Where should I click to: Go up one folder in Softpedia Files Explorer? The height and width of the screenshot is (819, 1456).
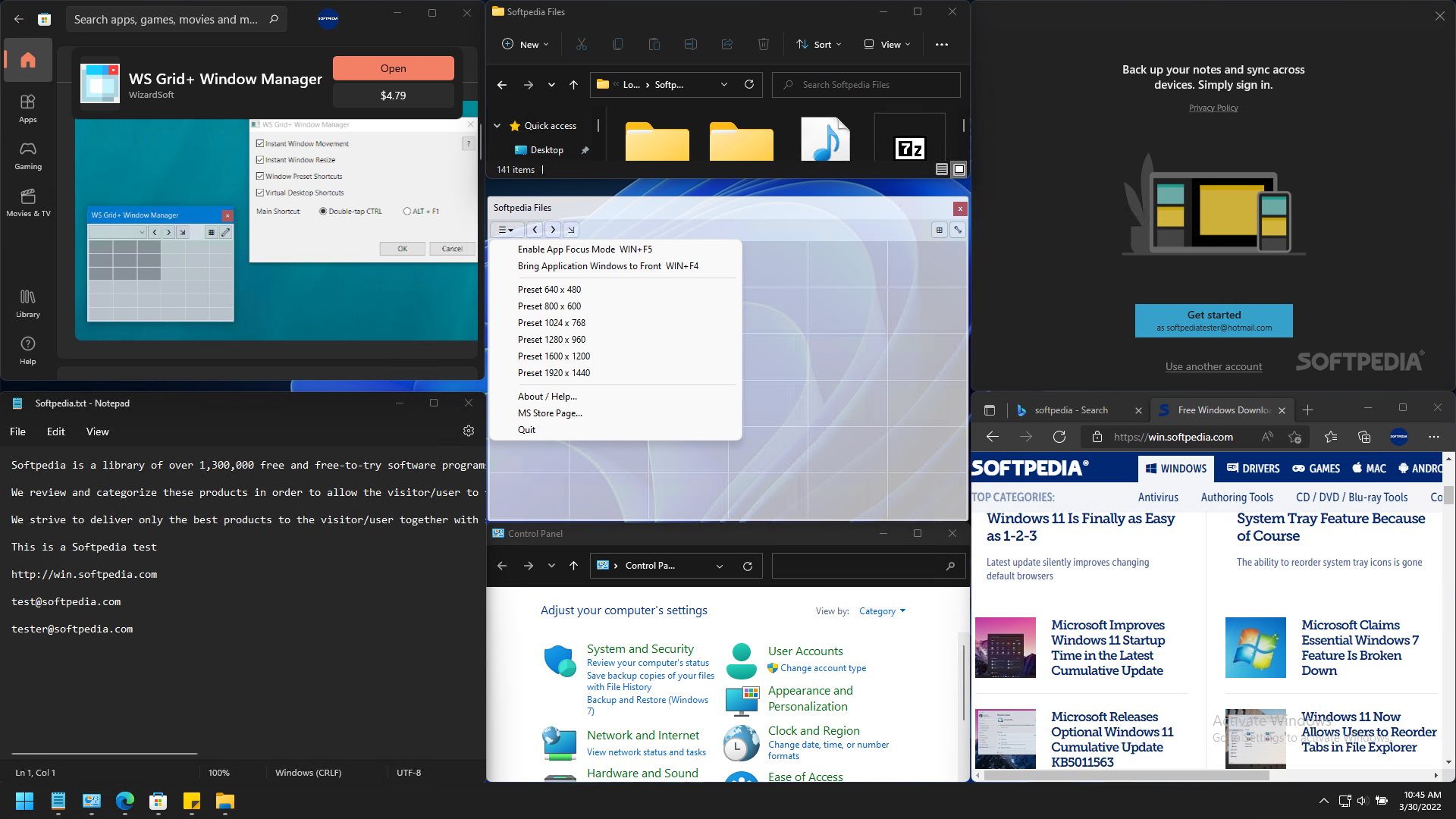point(574,85)
